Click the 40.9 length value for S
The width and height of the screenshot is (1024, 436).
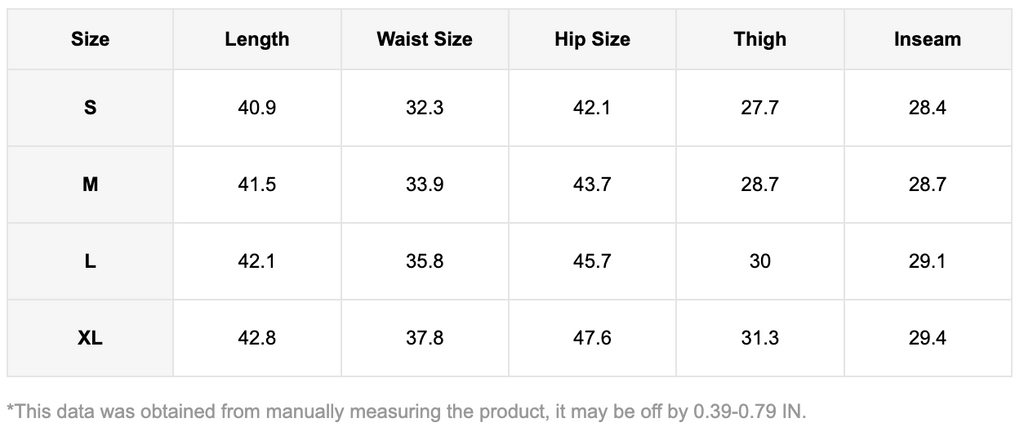(257, 108)
